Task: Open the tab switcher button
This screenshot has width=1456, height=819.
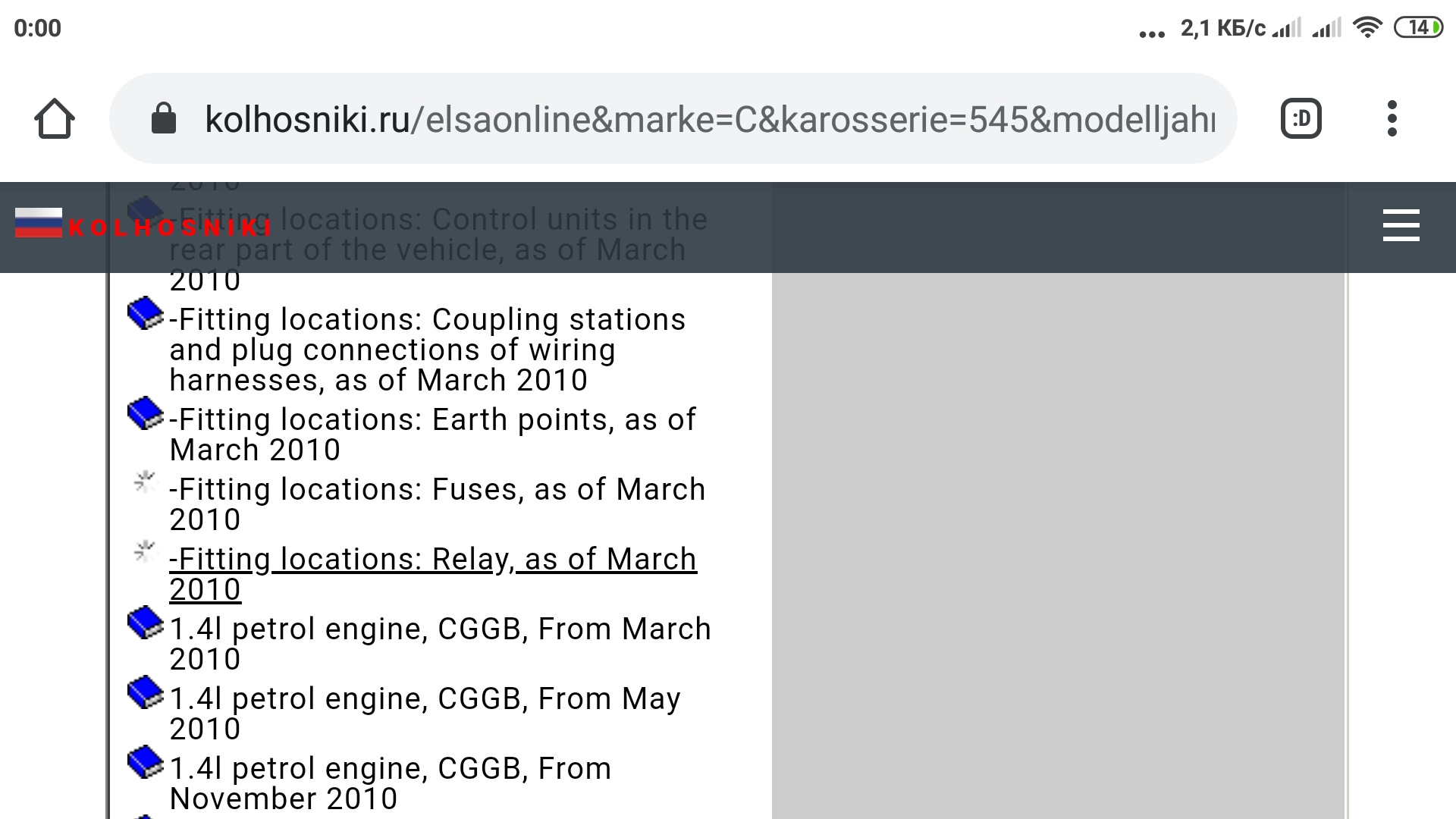Action: pos(1301,119)
